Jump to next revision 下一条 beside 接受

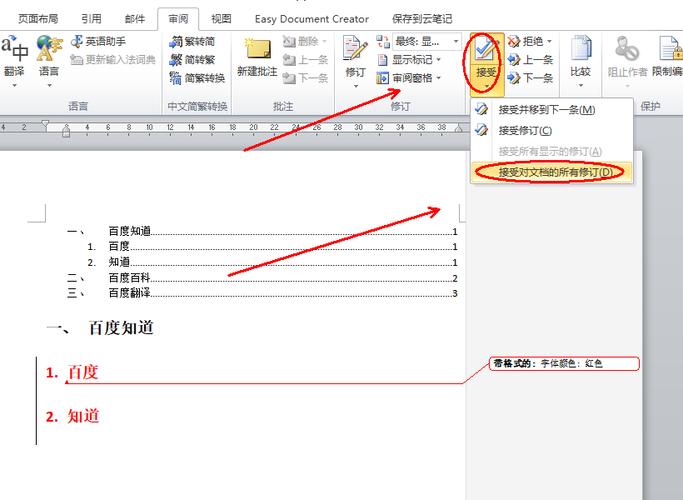click(x=530, y=78)
